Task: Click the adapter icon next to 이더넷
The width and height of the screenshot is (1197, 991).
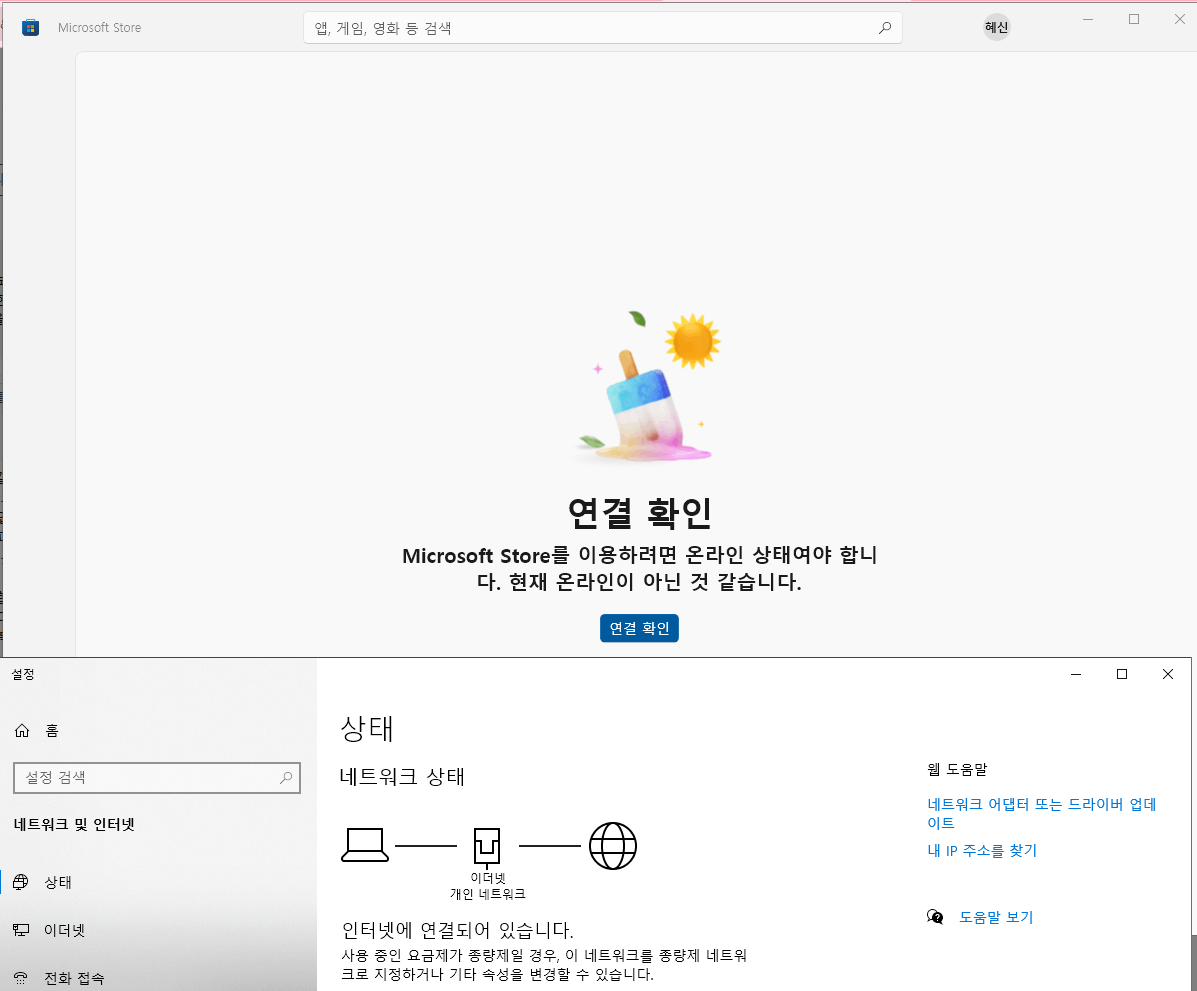Action: pyautogui.click(x=21, y=930)
